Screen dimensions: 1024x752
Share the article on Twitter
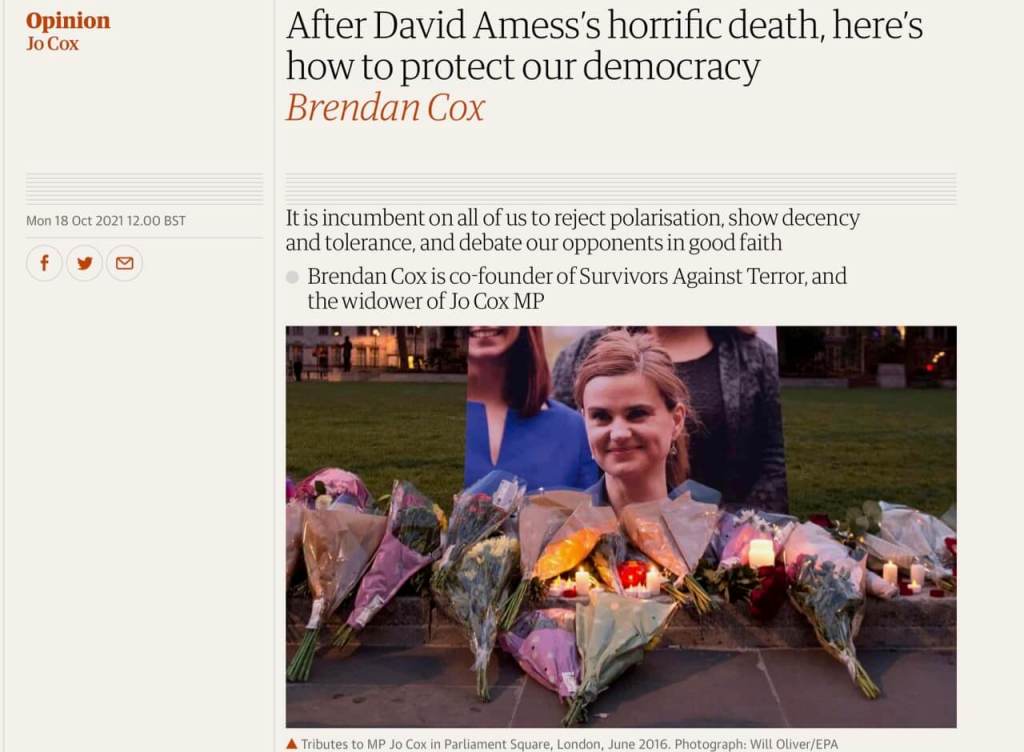pos(84,263)
